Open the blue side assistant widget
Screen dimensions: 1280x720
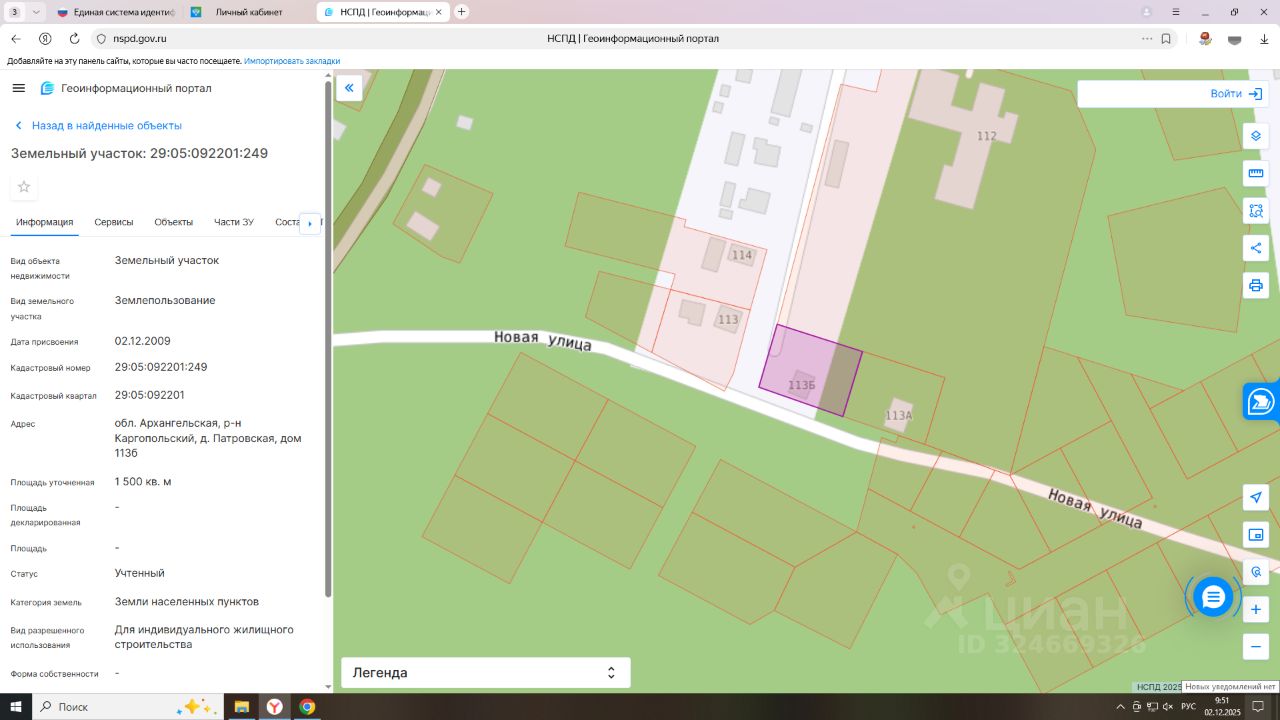[1261, 401]
